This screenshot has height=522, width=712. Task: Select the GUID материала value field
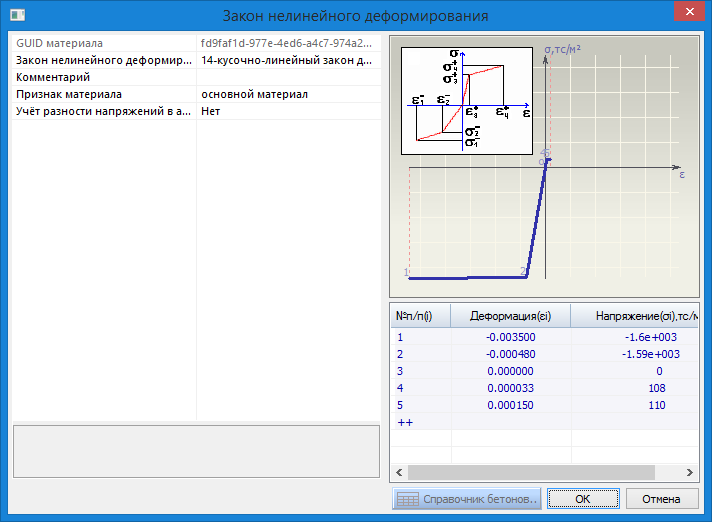287,44
